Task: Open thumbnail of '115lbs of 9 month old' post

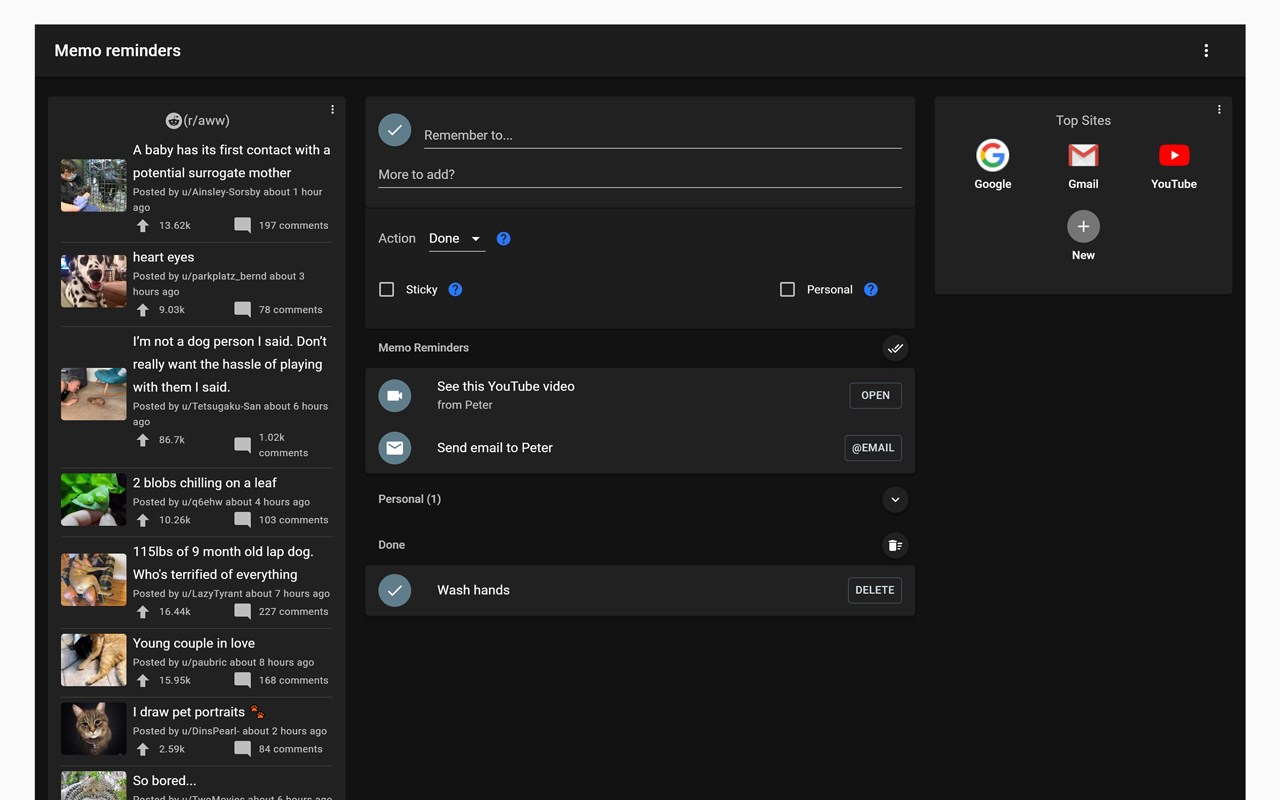Action: pyautogui.click(x=94, y=580)
